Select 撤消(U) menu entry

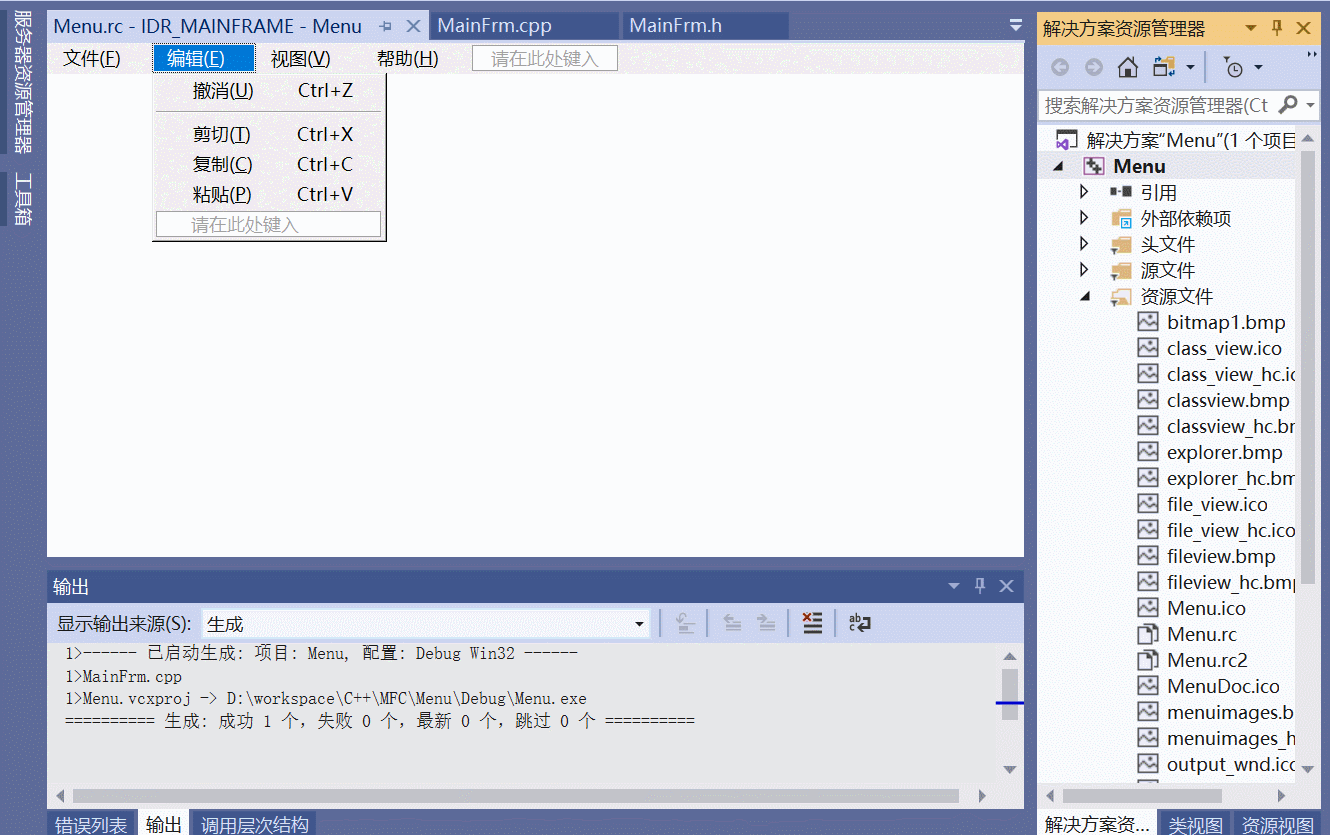pos(269,91)
